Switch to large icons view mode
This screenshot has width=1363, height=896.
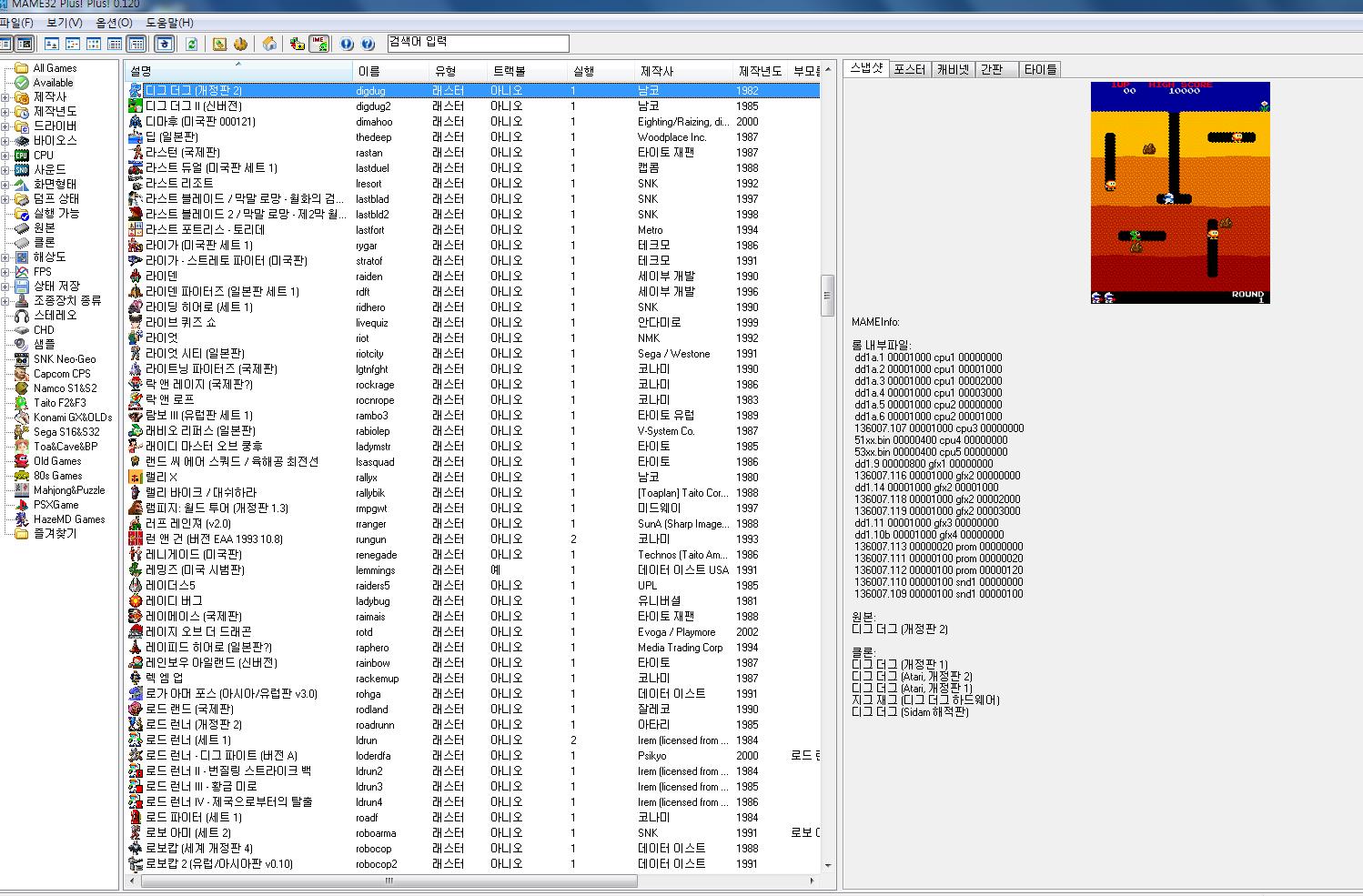(52, 44)
